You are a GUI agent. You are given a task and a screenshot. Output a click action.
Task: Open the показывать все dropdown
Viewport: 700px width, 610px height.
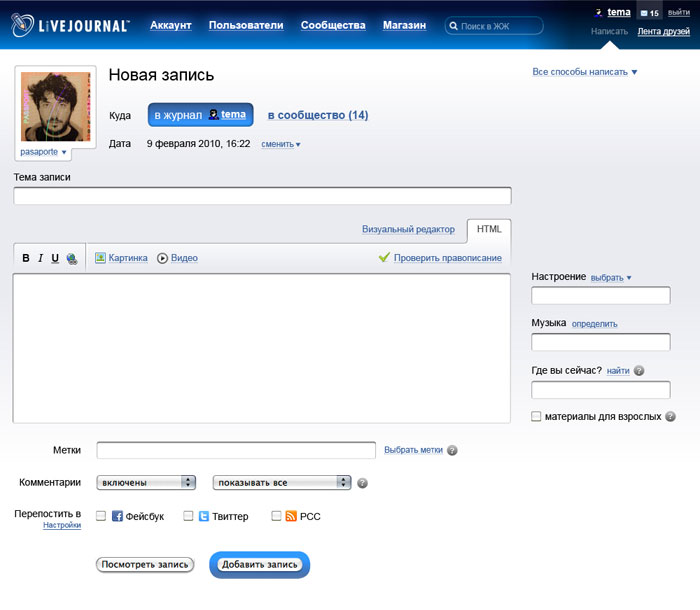point(282,482)
